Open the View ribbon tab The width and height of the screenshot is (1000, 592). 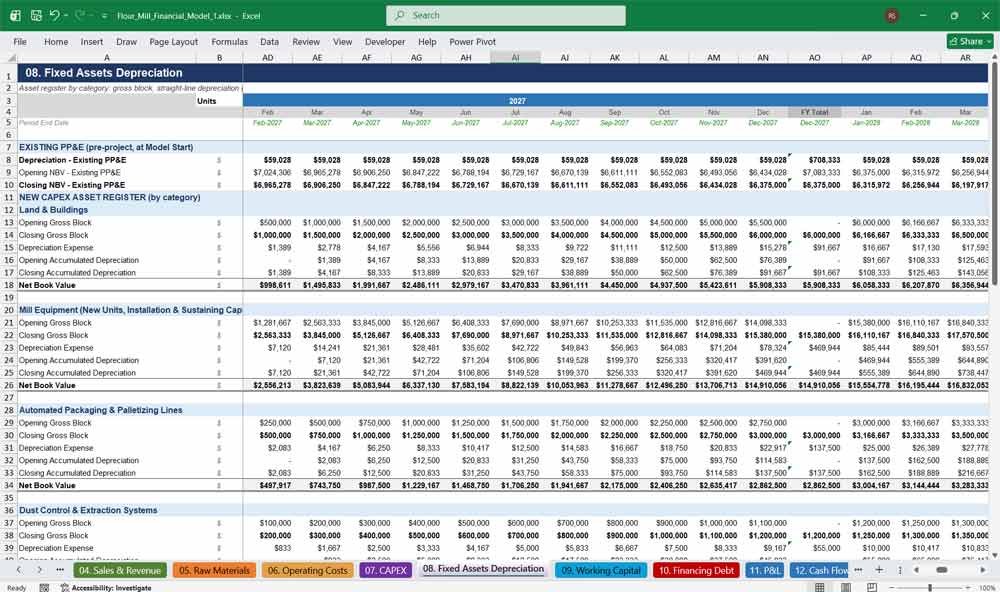342,41
